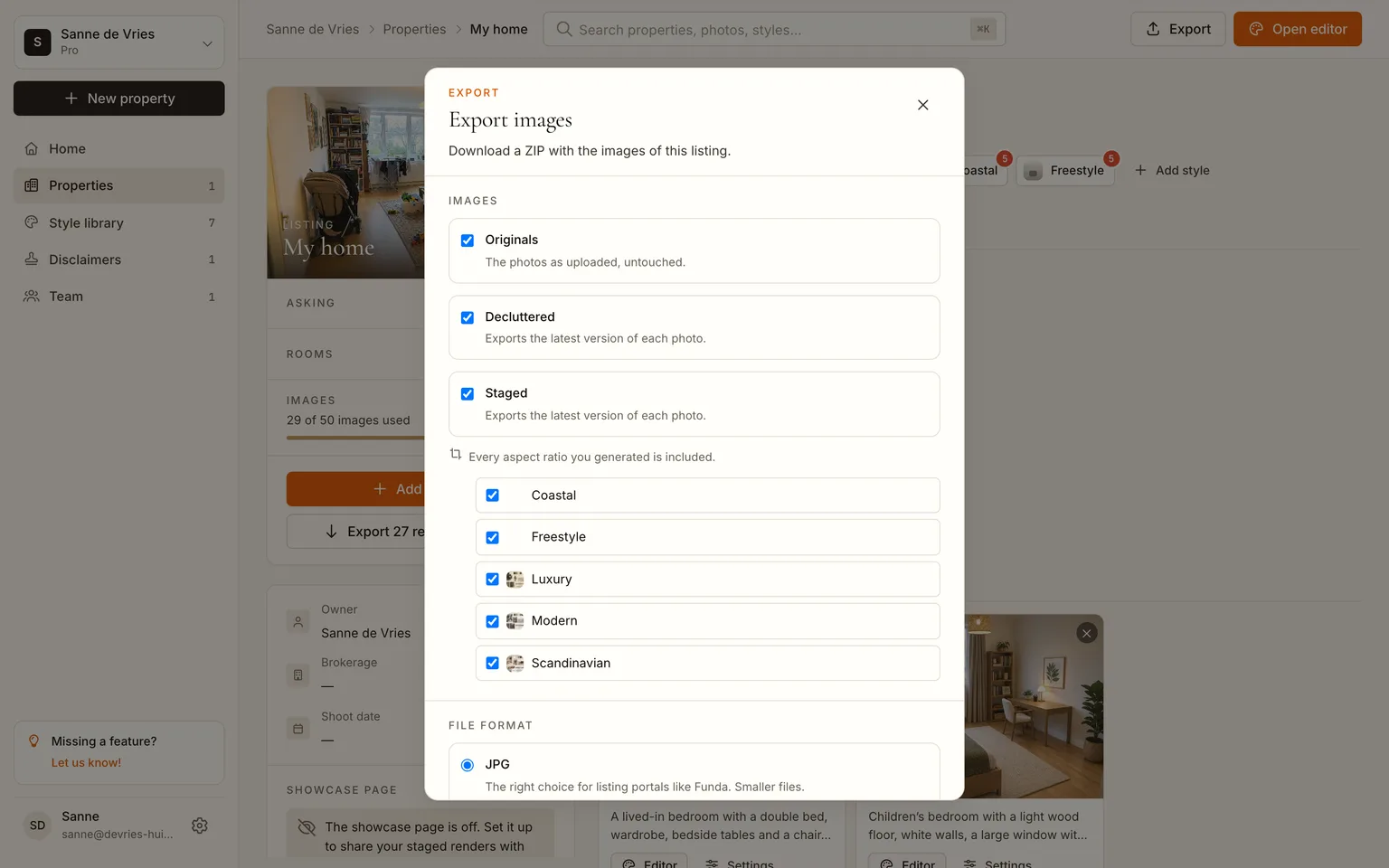The width and height of the screenshot is (1389, 868).
Task: Click the showcase page eye-off icon
Action: [307, 827]
